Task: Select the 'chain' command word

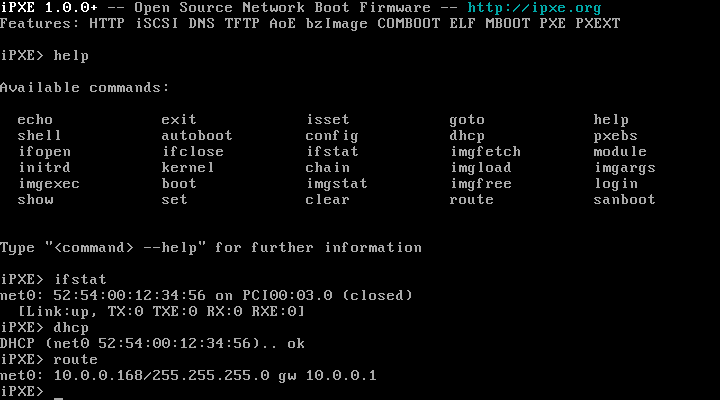Action: pos(328,167)
